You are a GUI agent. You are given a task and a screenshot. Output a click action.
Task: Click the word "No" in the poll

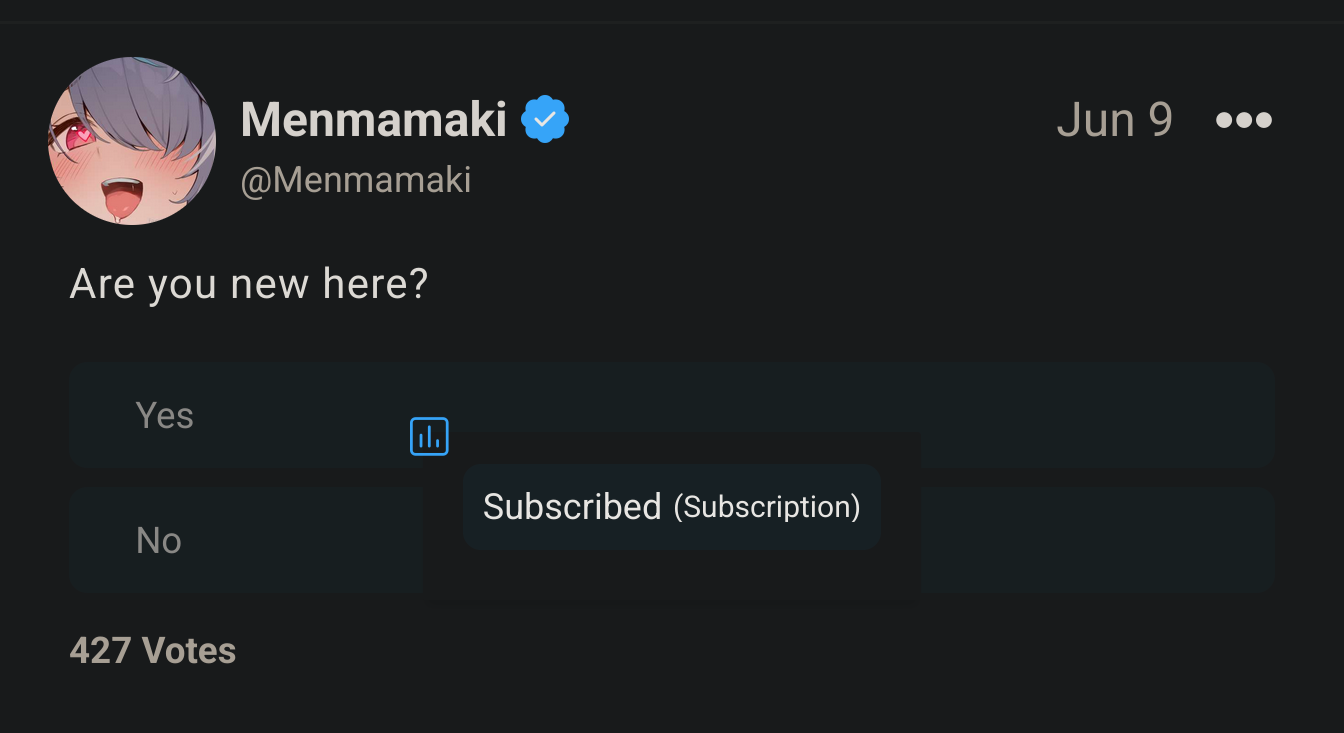pyautogui.click(x=159, y=540)
